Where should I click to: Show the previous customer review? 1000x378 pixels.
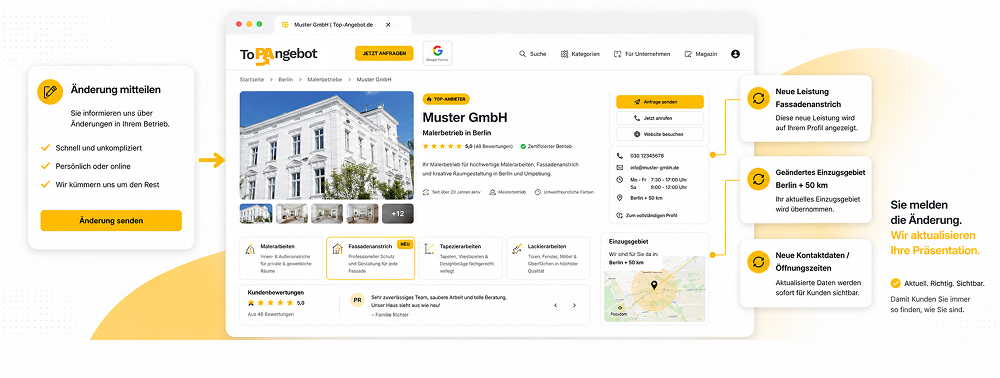pyautogui.click(x=555, y=305)
